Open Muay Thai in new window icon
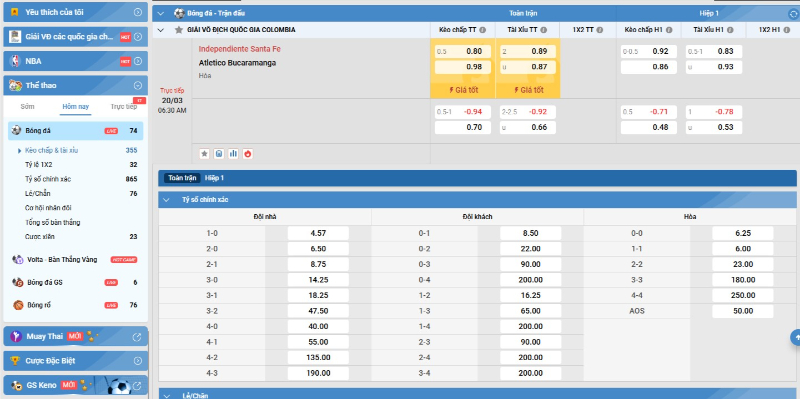The image size is (800, 399). [137, 337]
